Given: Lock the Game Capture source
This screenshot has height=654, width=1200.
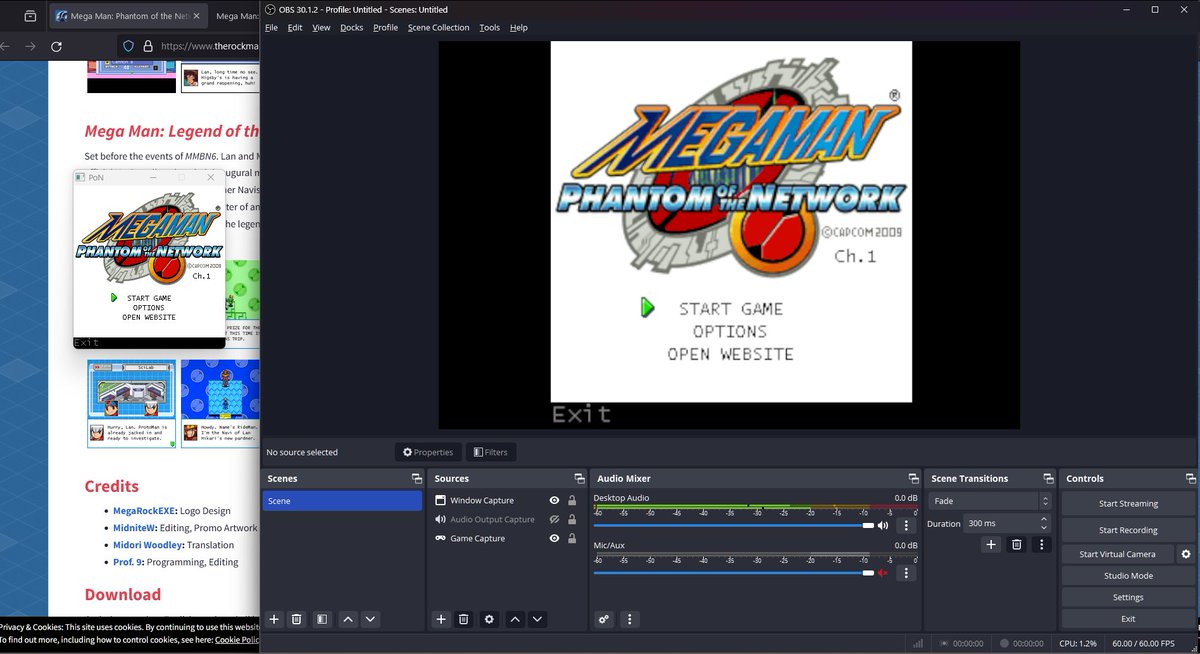Looking at the screenshot, I should pos(572,539).
